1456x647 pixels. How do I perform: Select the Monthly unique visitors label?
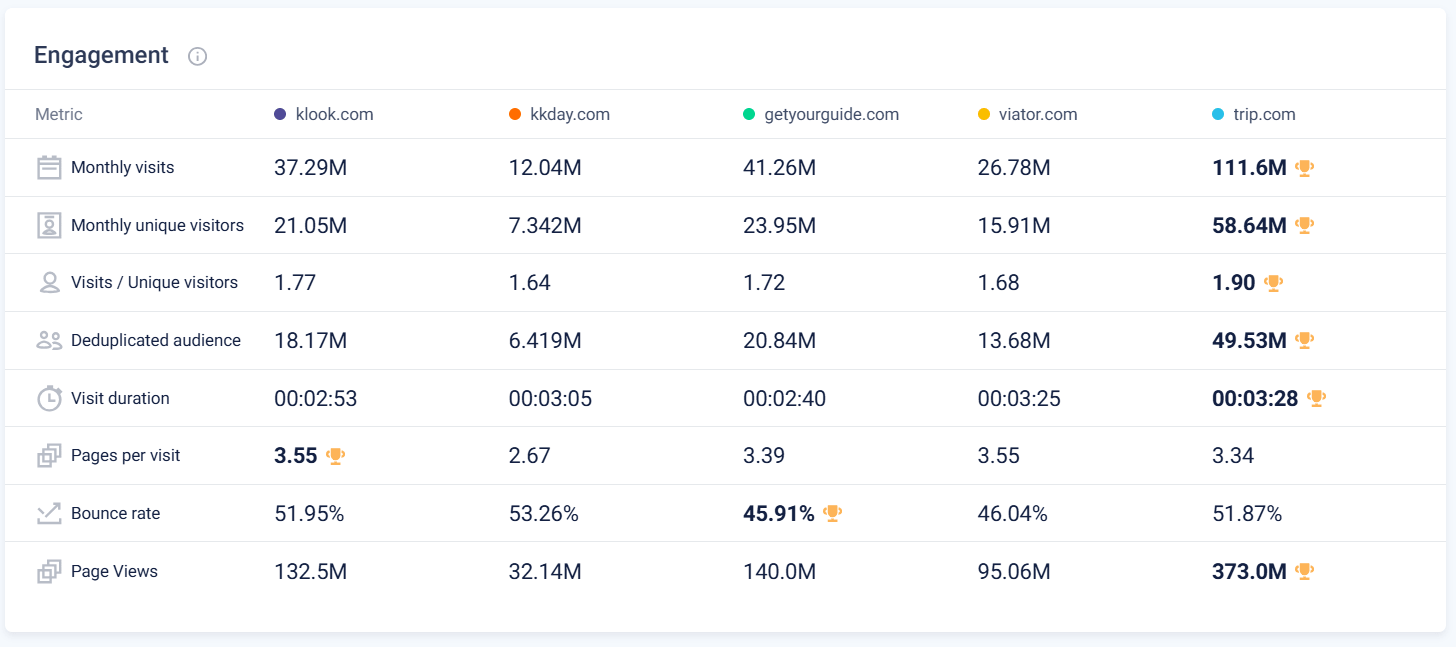[x=157, y=225]
